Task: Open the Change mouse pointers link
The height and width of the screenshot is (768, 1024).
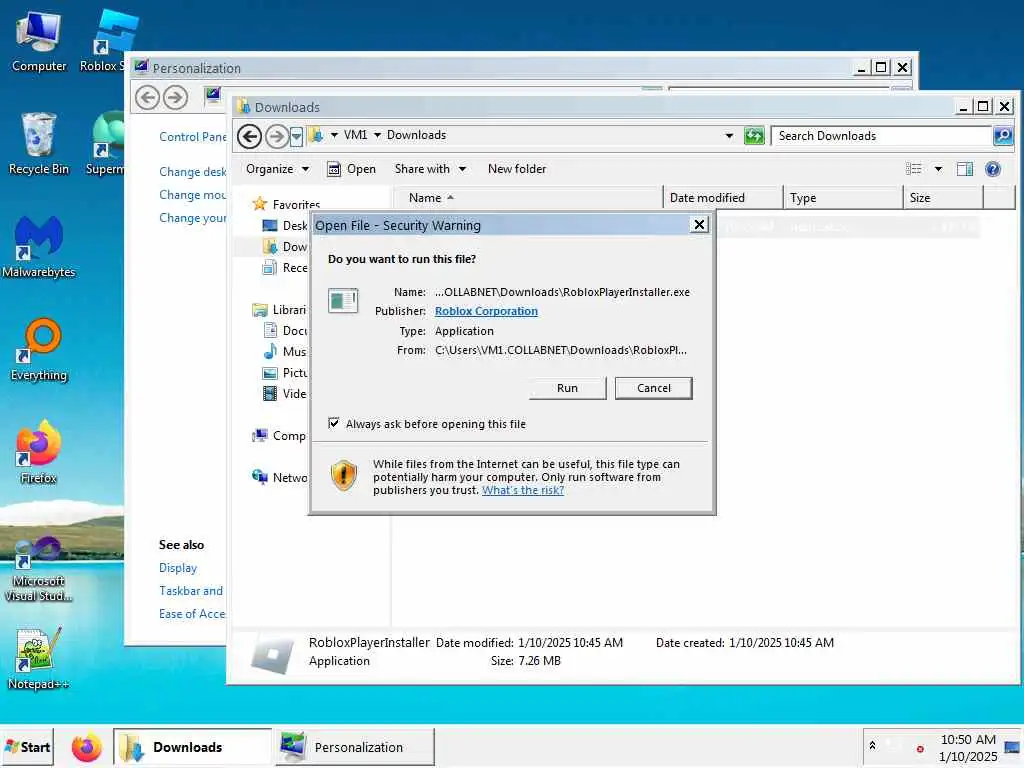Action: [193, 195]
